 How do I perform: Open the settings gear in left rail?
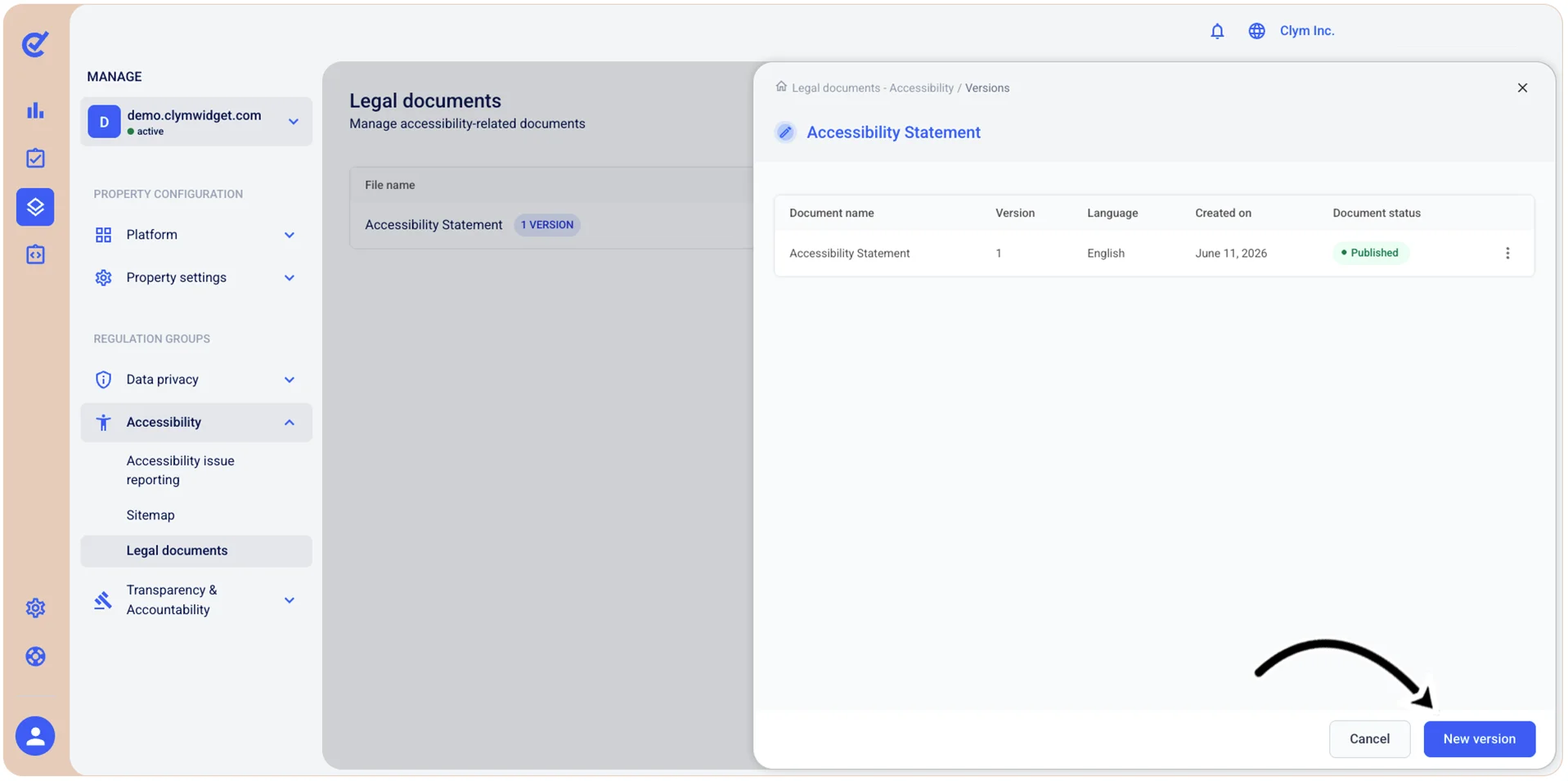[x=35, y=608]
